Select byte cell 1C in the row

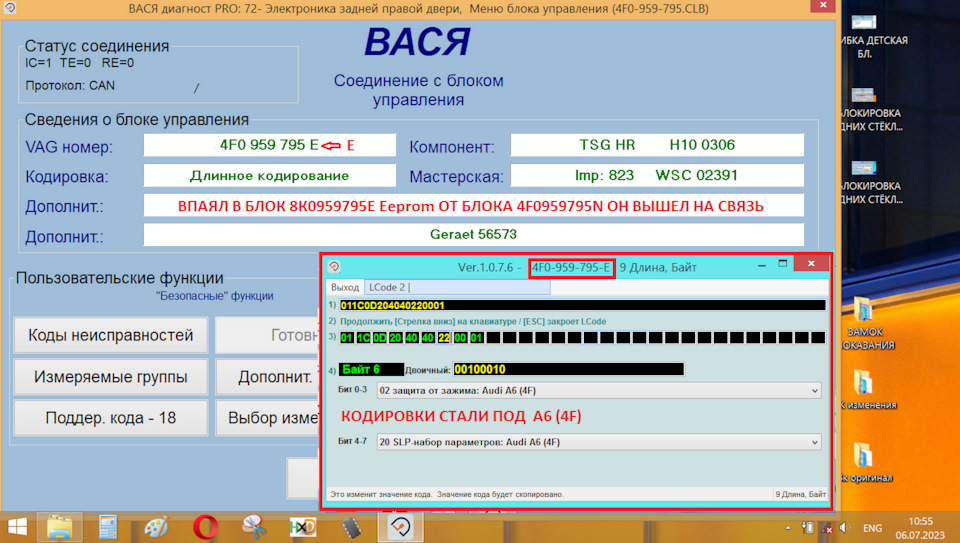[364, 337]
